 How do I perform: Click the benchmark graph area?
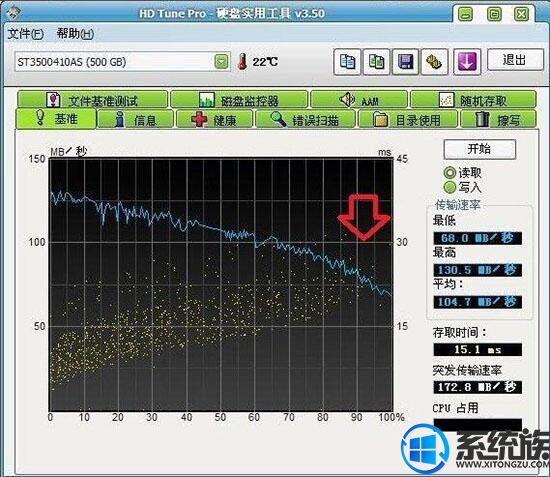pyautogui.click(x=221, y=284)
